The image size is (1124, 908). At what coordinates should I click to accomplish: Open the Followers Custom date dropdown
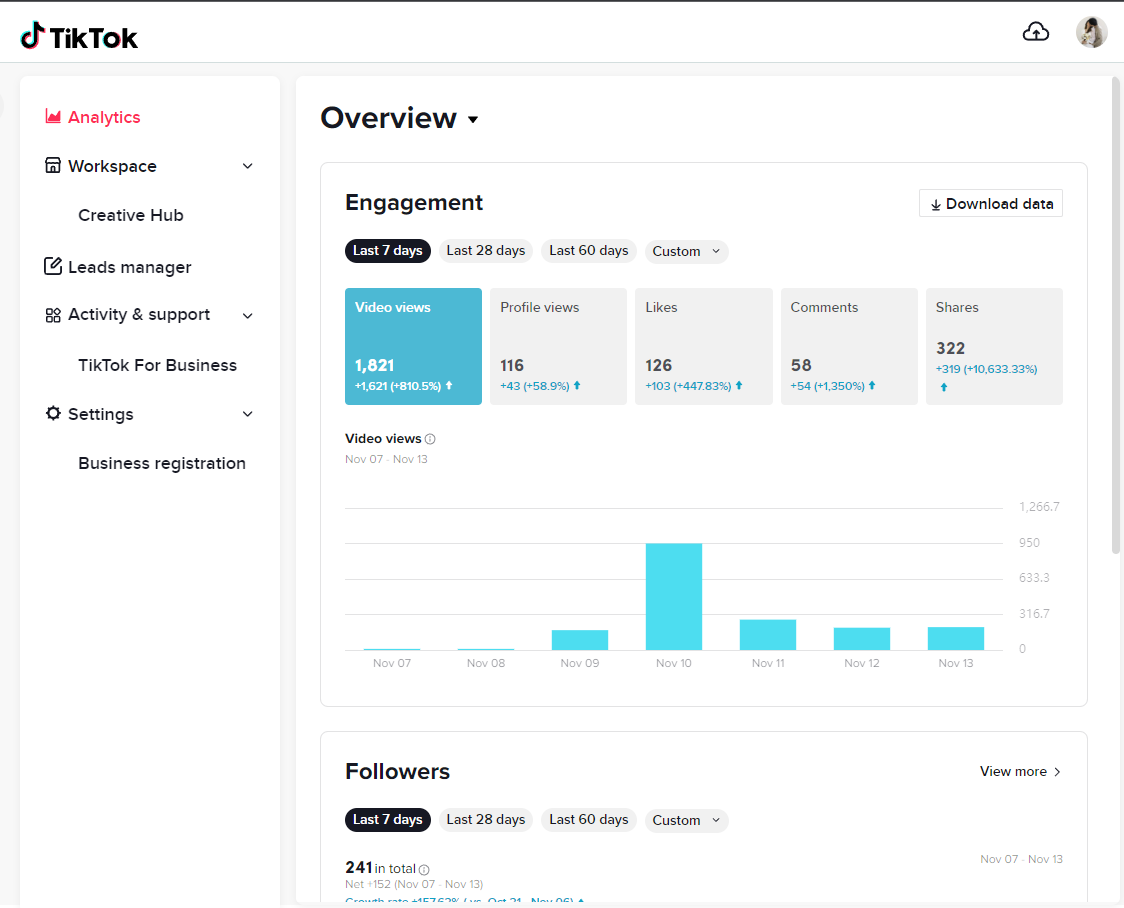686,821
